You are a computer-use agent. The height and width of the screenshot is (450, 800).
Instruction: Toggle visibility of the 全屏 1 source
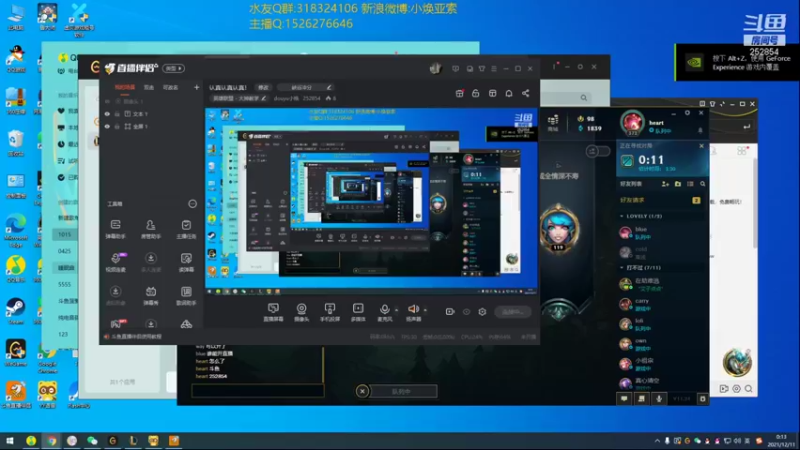[107, 126]
